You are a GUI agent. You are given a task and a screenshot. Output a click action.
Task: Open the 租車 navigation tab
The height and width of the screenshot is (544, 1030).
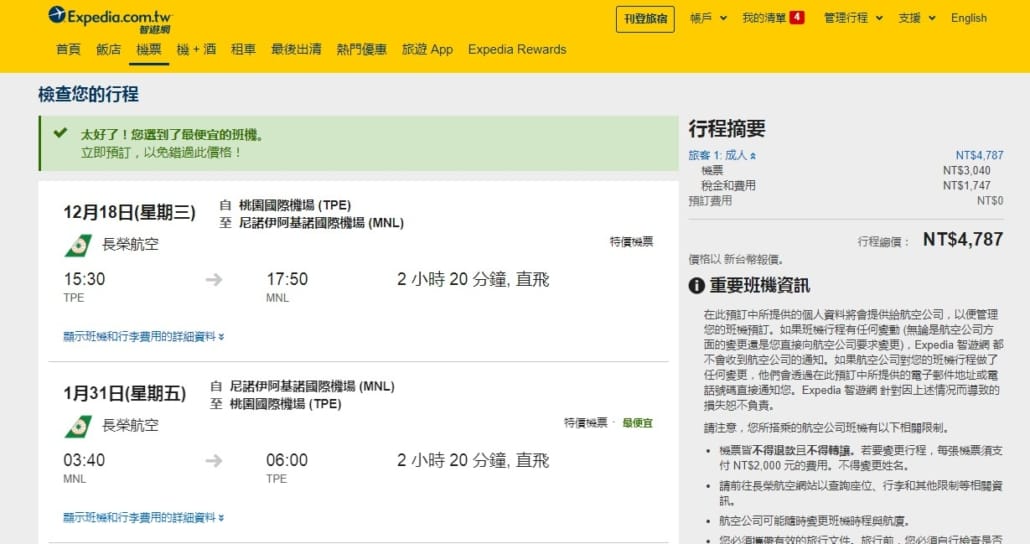pyautogui.click(x=244, y=49)
